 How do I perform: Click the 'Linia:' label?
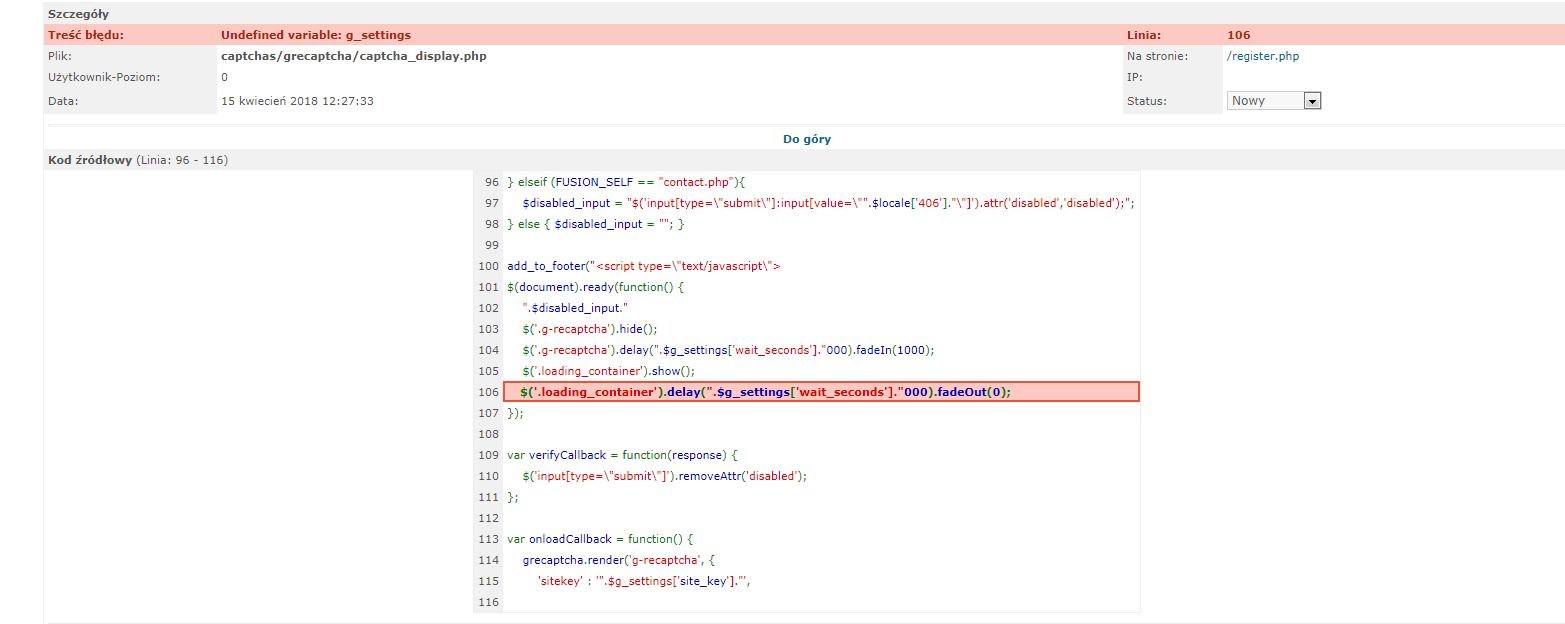pos(1143,35)
